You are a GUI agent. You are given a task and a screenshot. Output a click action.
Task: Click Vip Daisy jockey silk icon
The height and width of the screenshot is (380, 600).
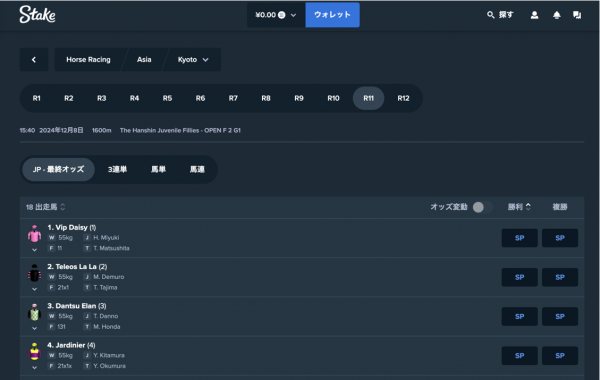point(34,233)
